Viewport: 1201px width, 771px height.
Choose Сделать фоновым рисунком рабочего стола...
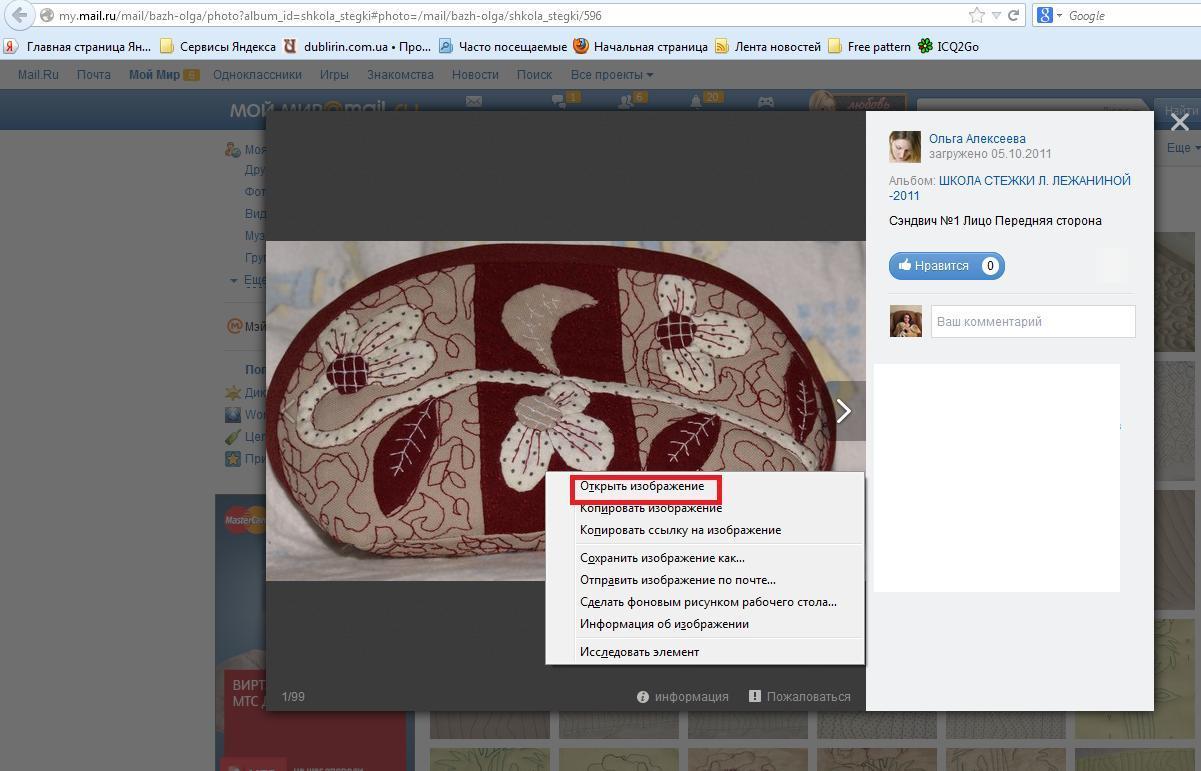[708, 602]
